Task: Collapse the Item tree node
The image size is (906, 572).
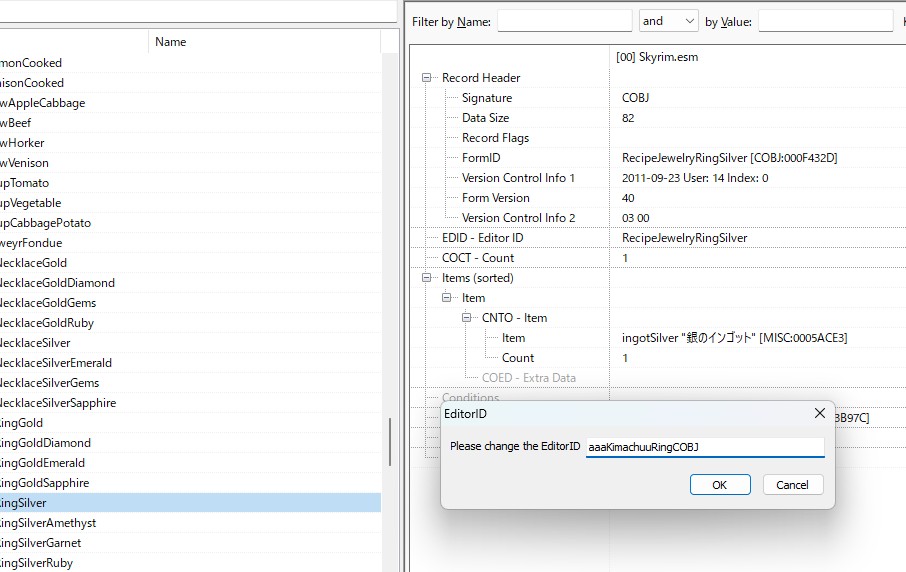Action: click(447, 298)
